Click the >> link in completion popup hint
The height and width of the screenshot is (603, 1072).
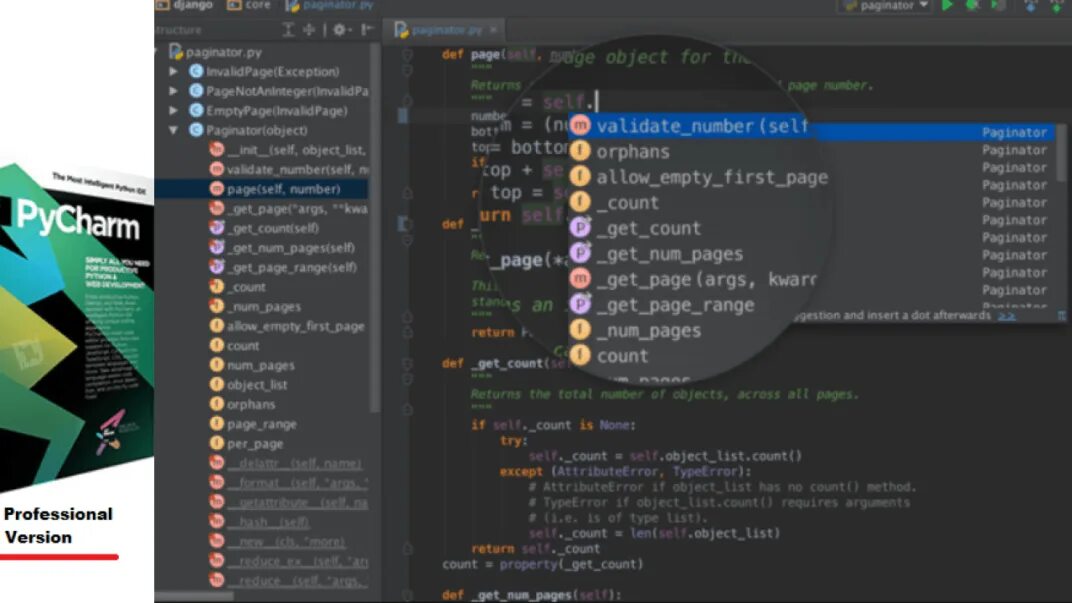(1006, 316)
